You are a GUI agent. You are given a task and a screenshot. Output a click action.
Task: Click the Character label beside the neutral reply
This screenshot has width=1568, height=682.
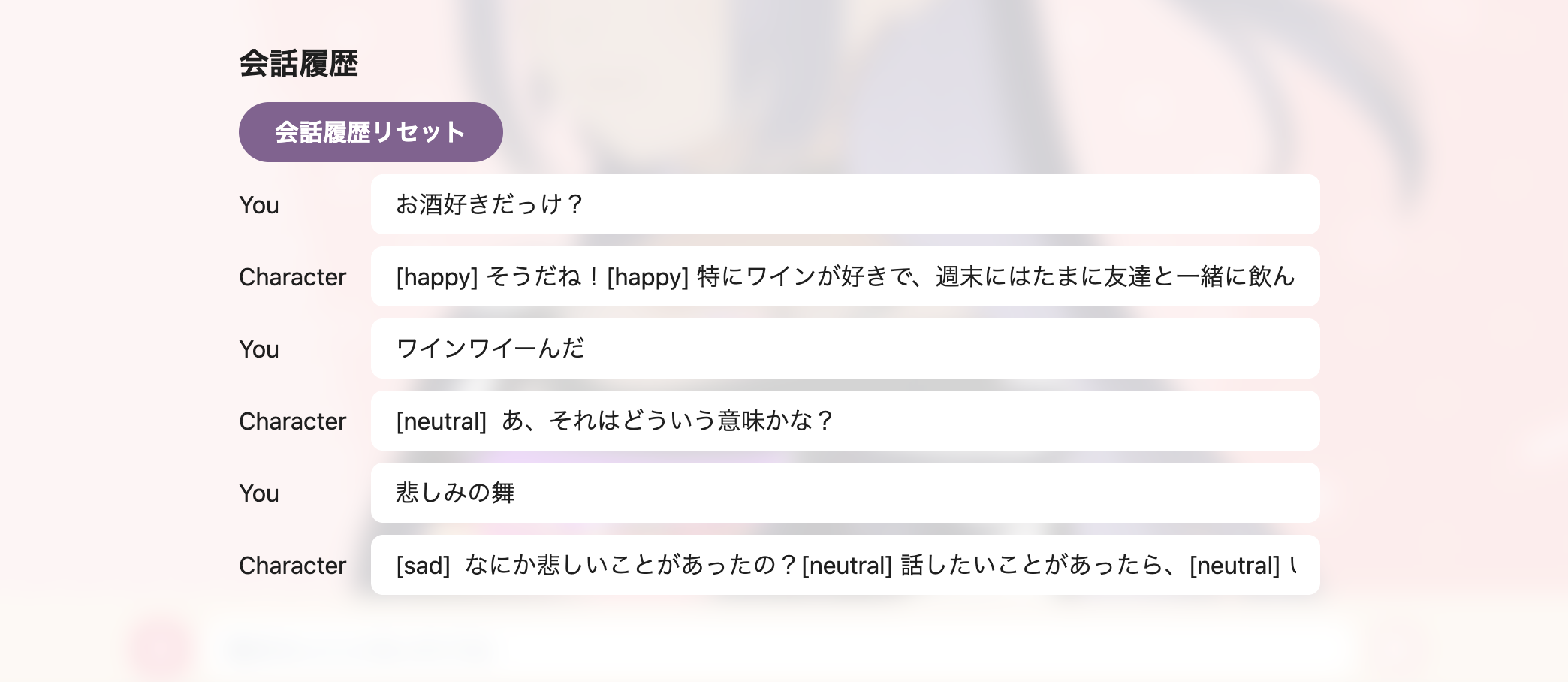[x=293, y=421]
